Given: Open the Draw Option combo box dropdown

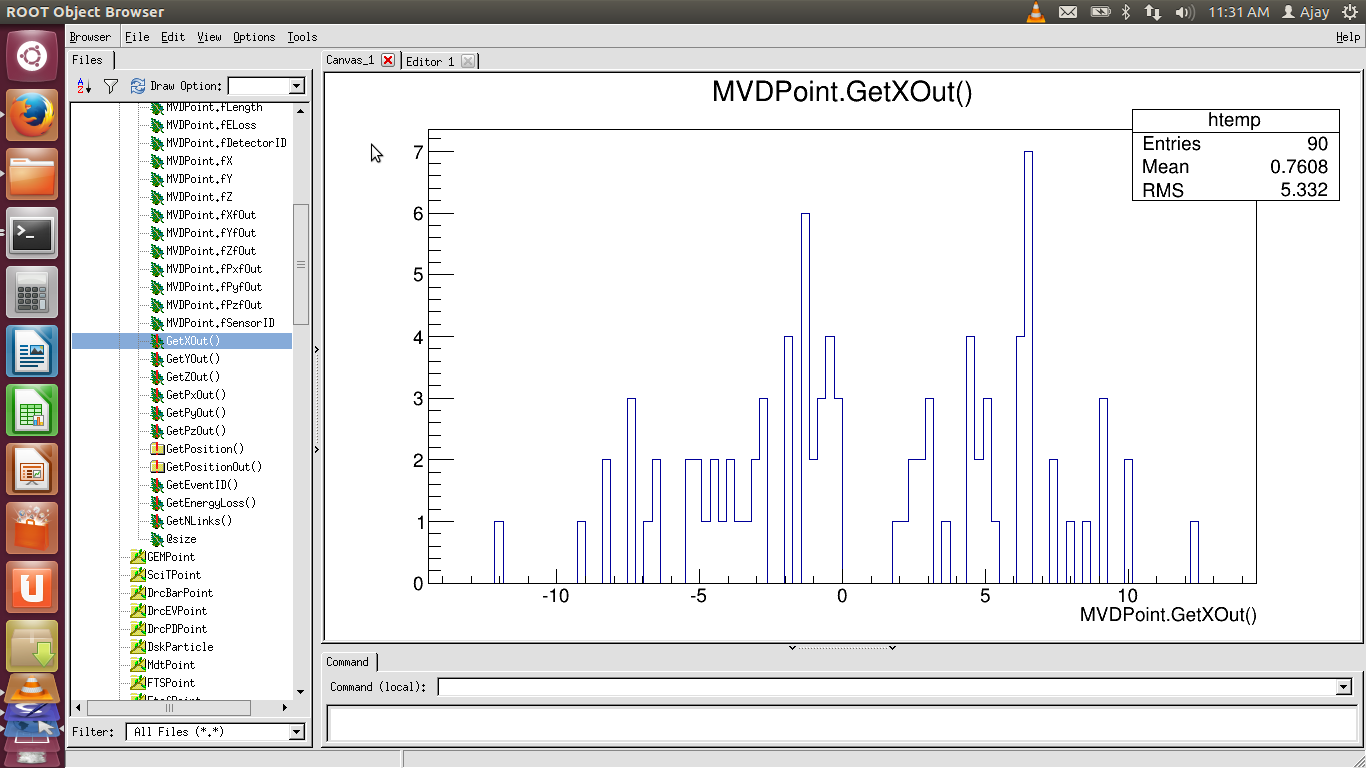Looking at the screenshot, I should 296,87.
